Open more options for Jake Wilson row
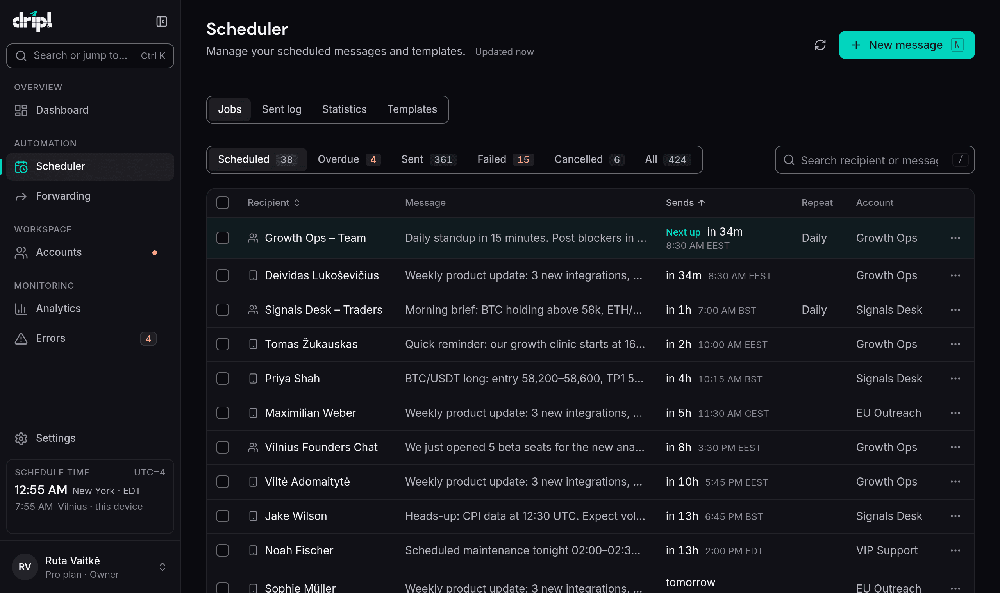This screenshot has height=593, width=1000. point(955,516)
